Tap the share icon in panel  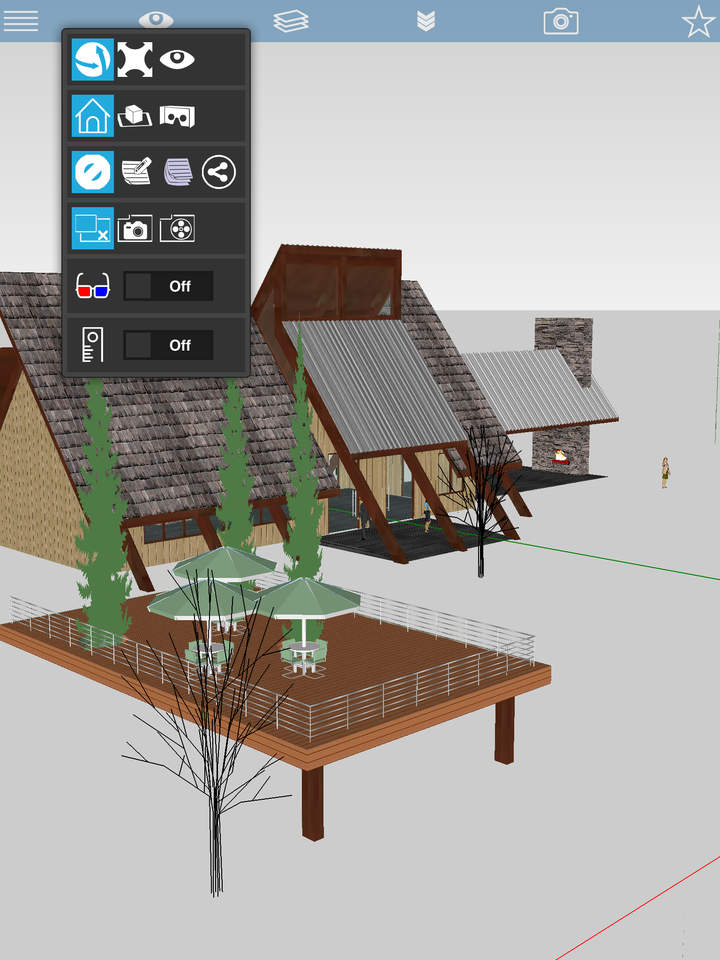tap(218, 172)
